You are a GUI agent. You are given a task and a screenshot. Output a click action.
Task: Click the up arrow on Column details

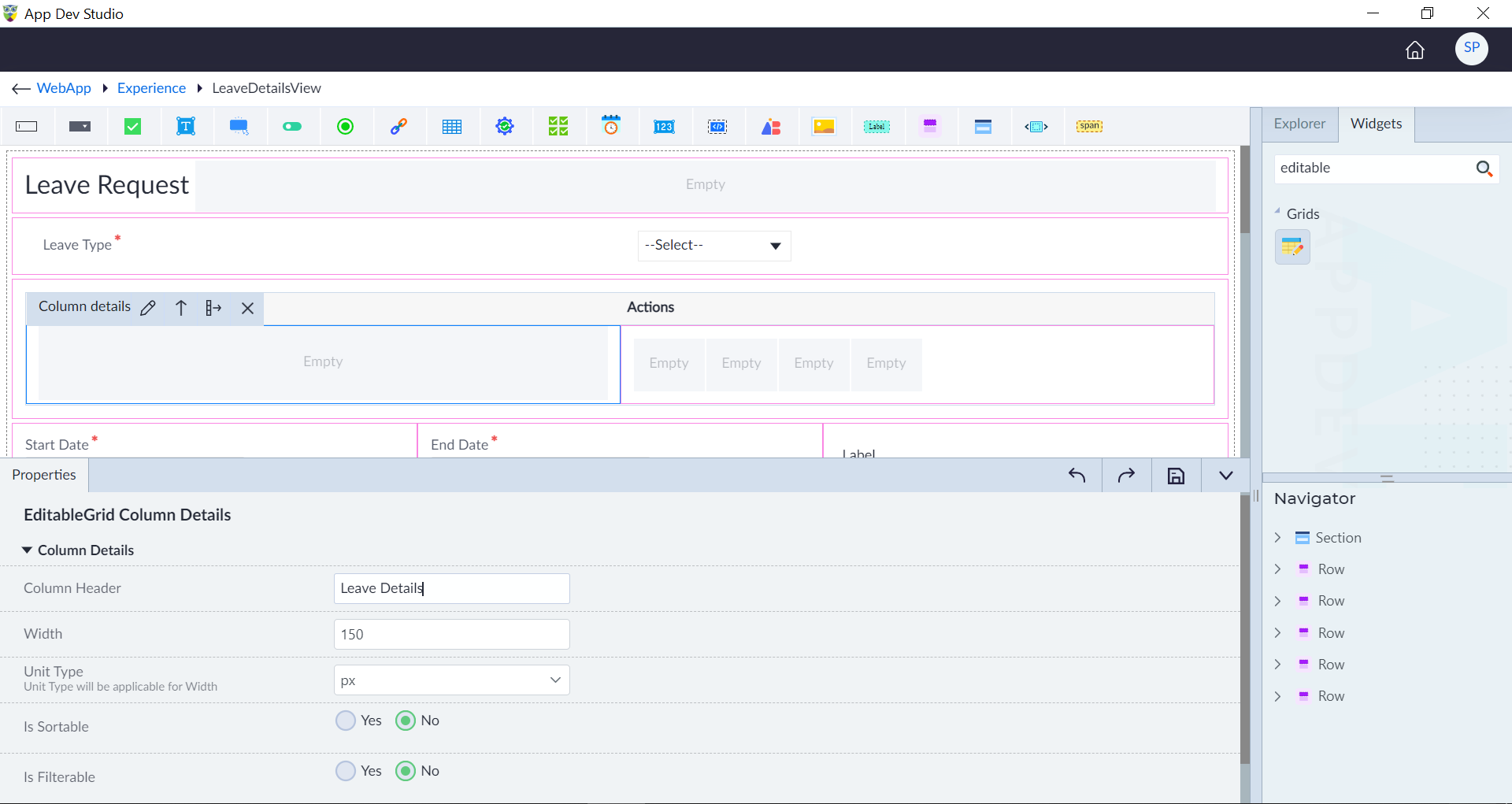click(181, 308)
